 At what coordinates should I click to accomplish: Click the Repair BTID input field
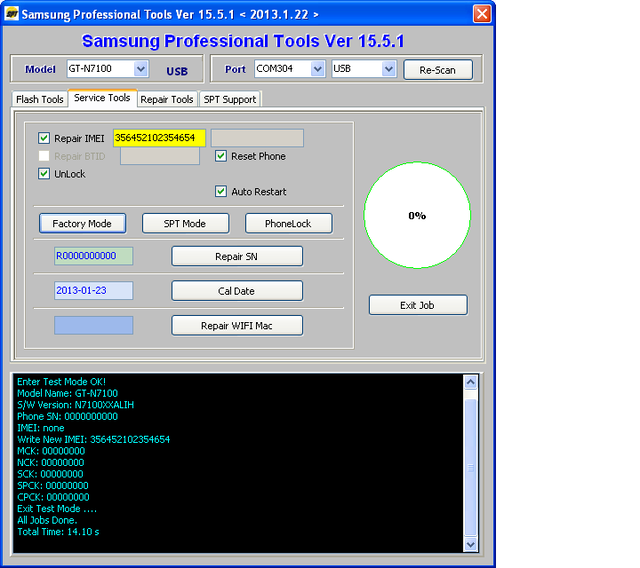click(160, 156)
